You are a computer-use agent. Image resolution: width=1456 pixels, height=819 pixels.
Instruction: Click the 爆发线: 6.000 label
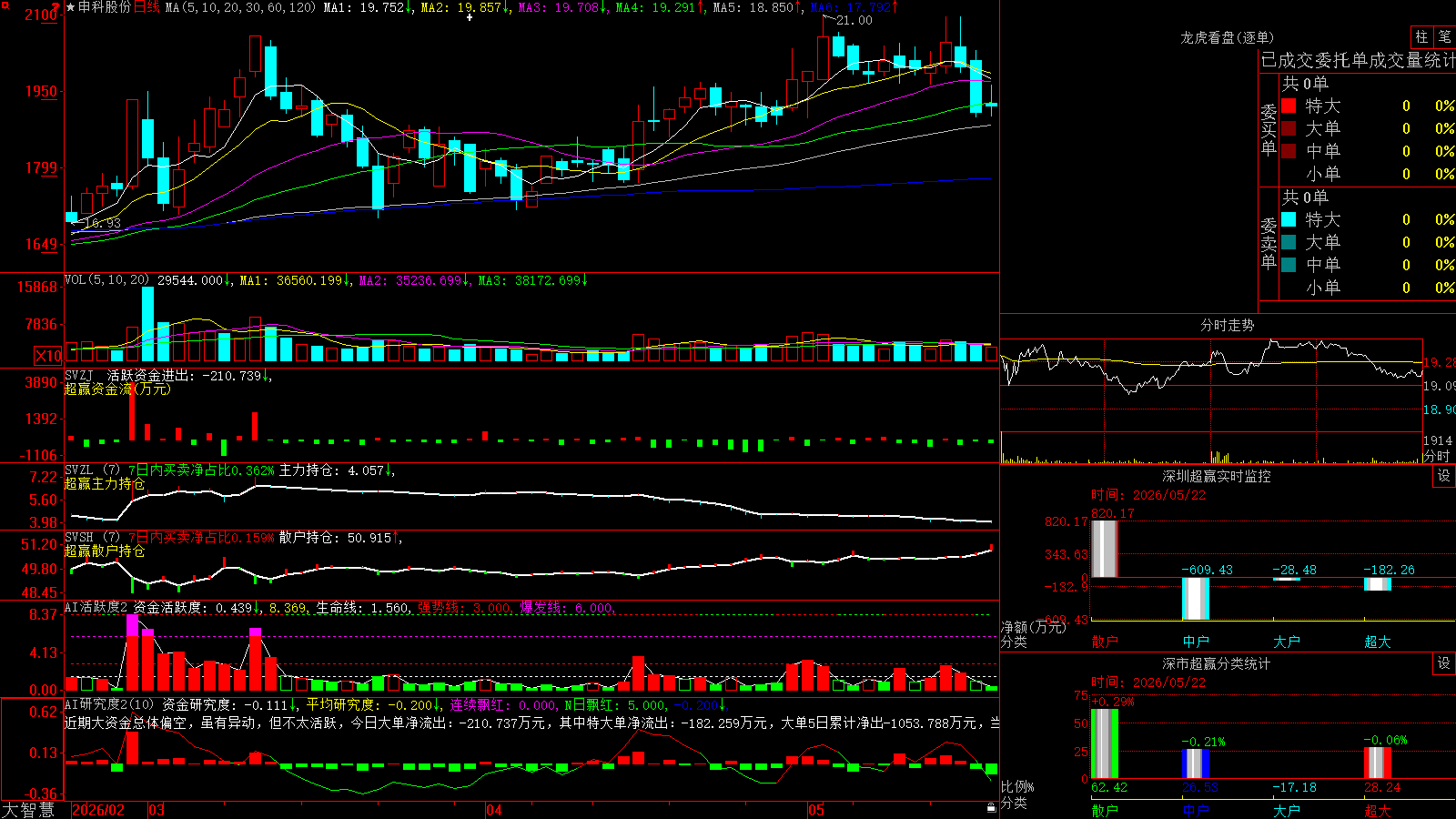pyautogui.click(x=567, y=608)
